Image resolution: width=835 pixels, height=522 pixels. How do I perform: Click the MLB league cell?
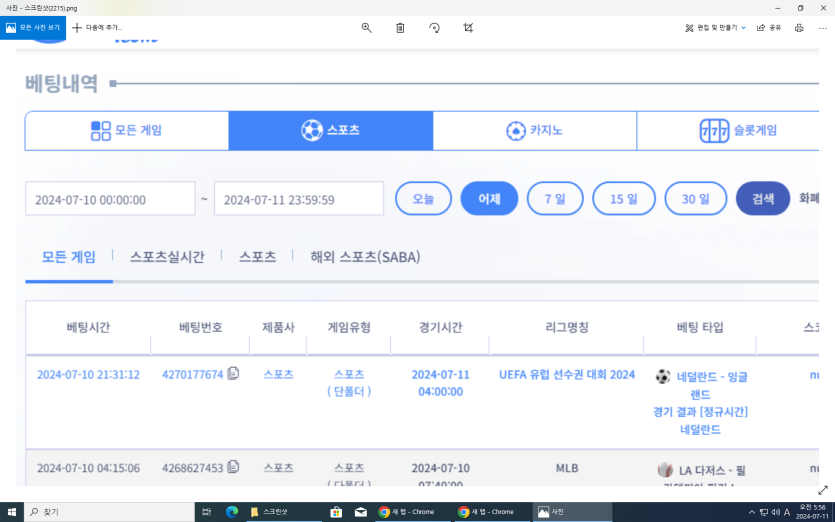click(567, 468)
